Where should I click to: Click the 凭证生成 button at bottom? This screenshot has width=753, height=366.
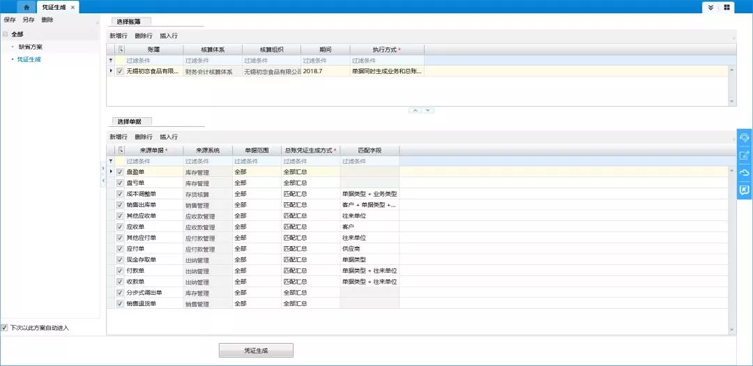256,351
